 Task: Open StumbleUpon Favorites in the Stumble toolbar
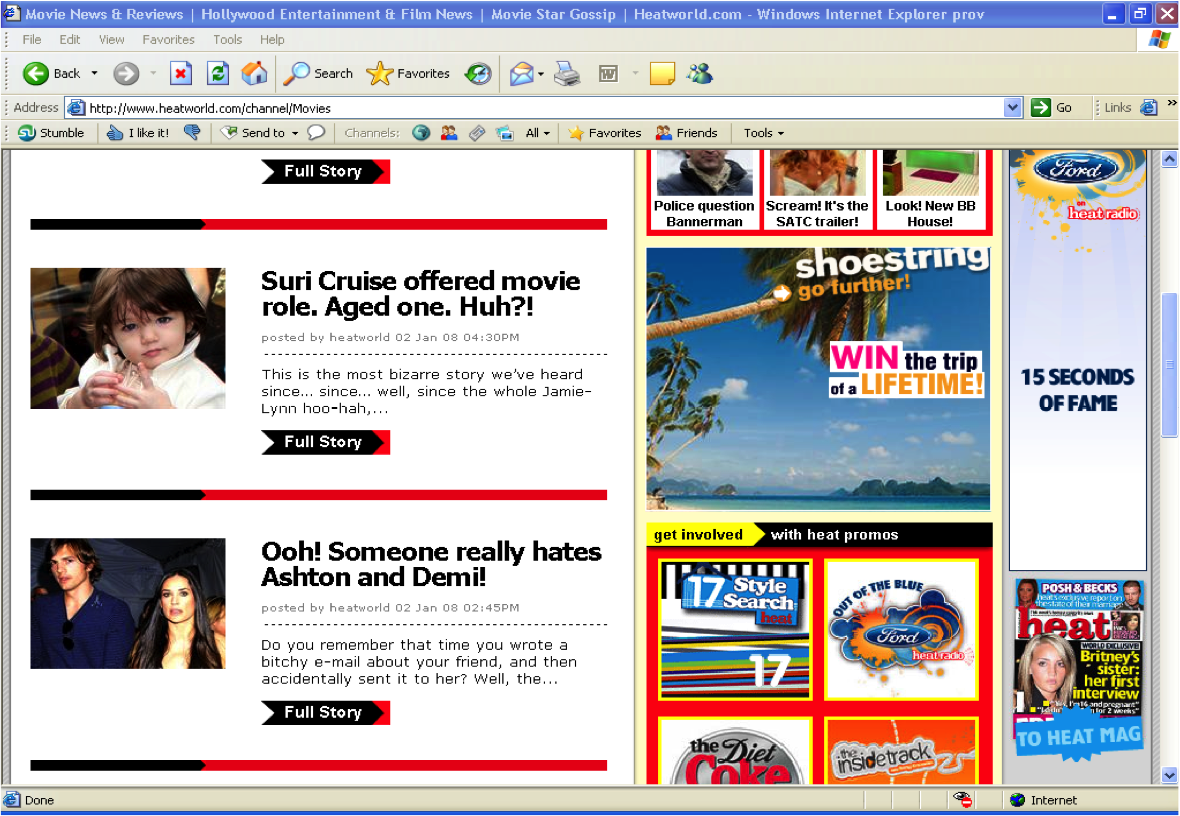click(605, 132)
